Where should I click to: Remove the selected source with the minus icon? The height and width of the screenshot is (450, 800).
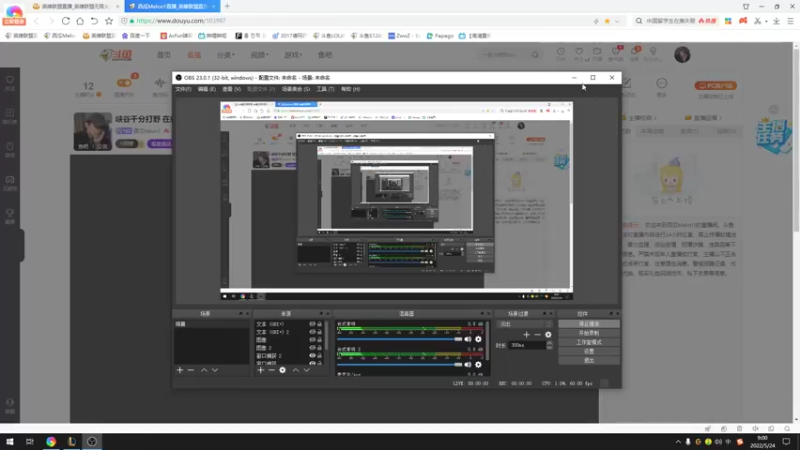[x=271, y=370]
